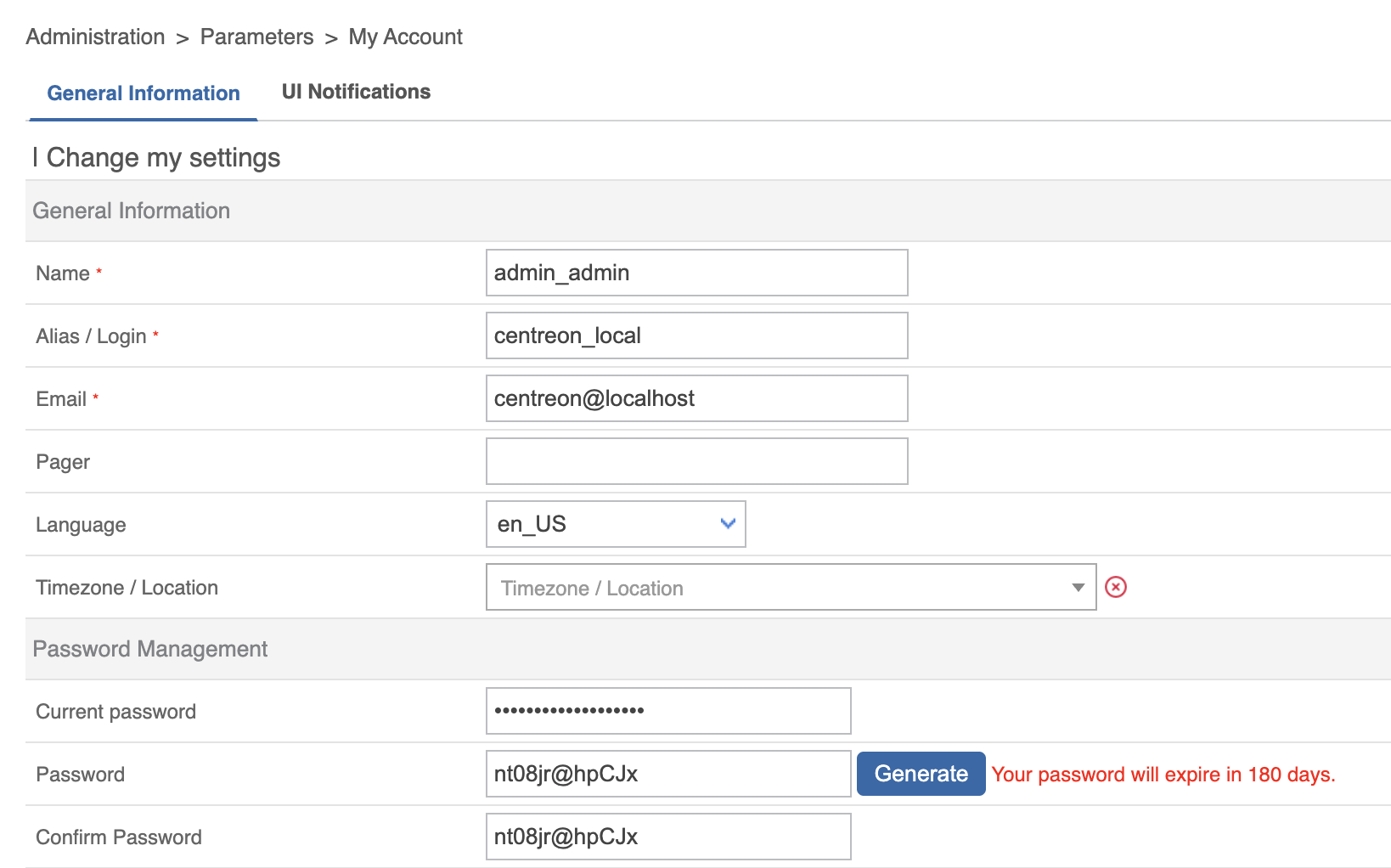This screenshot has width=1391, height=868.
Task: Focus the Current password field
Action: click(667, 711)
